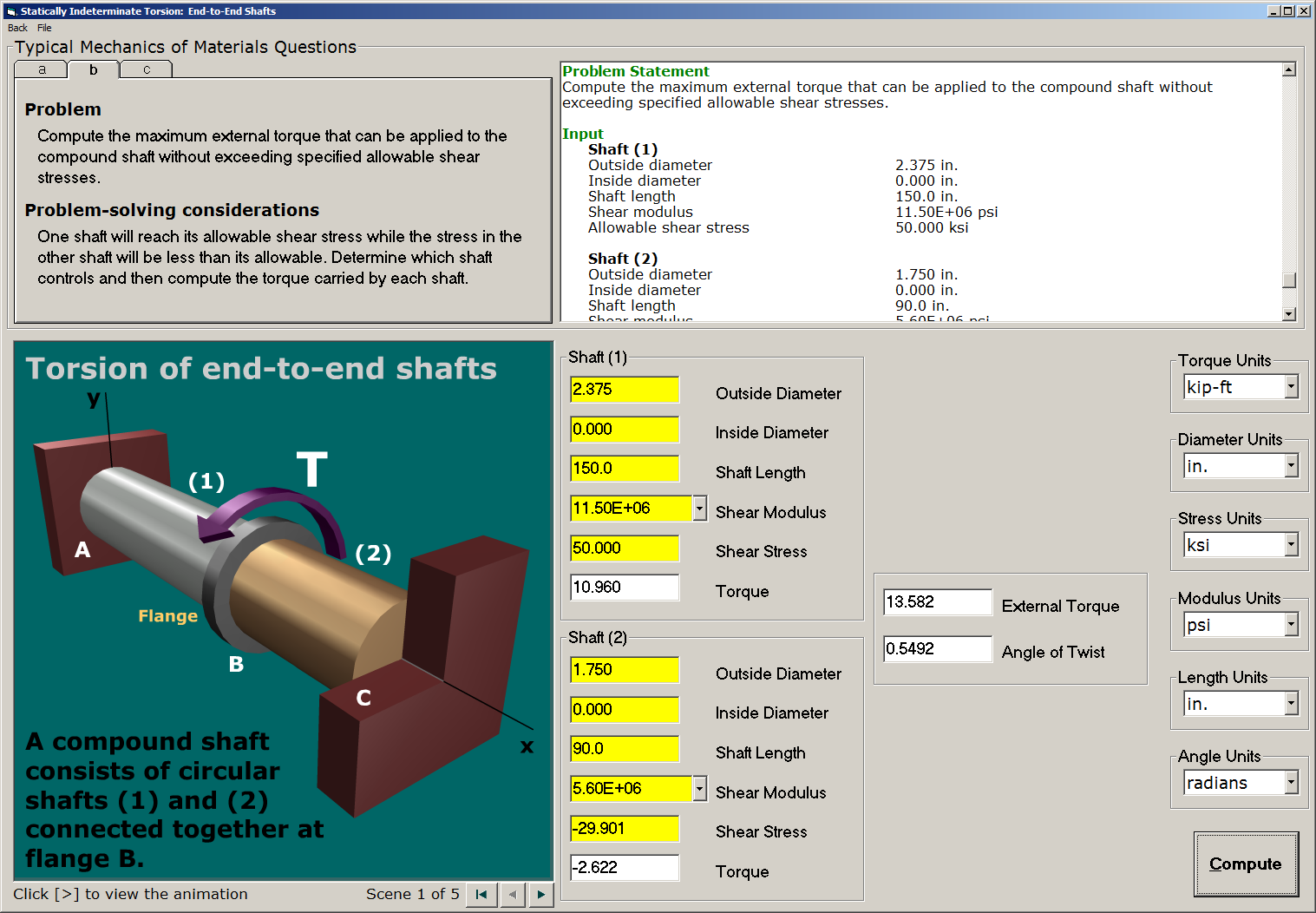Open the Torque Units dropdown
The height and width of the screenshot is (913, 1316).
pos(1290,386)
